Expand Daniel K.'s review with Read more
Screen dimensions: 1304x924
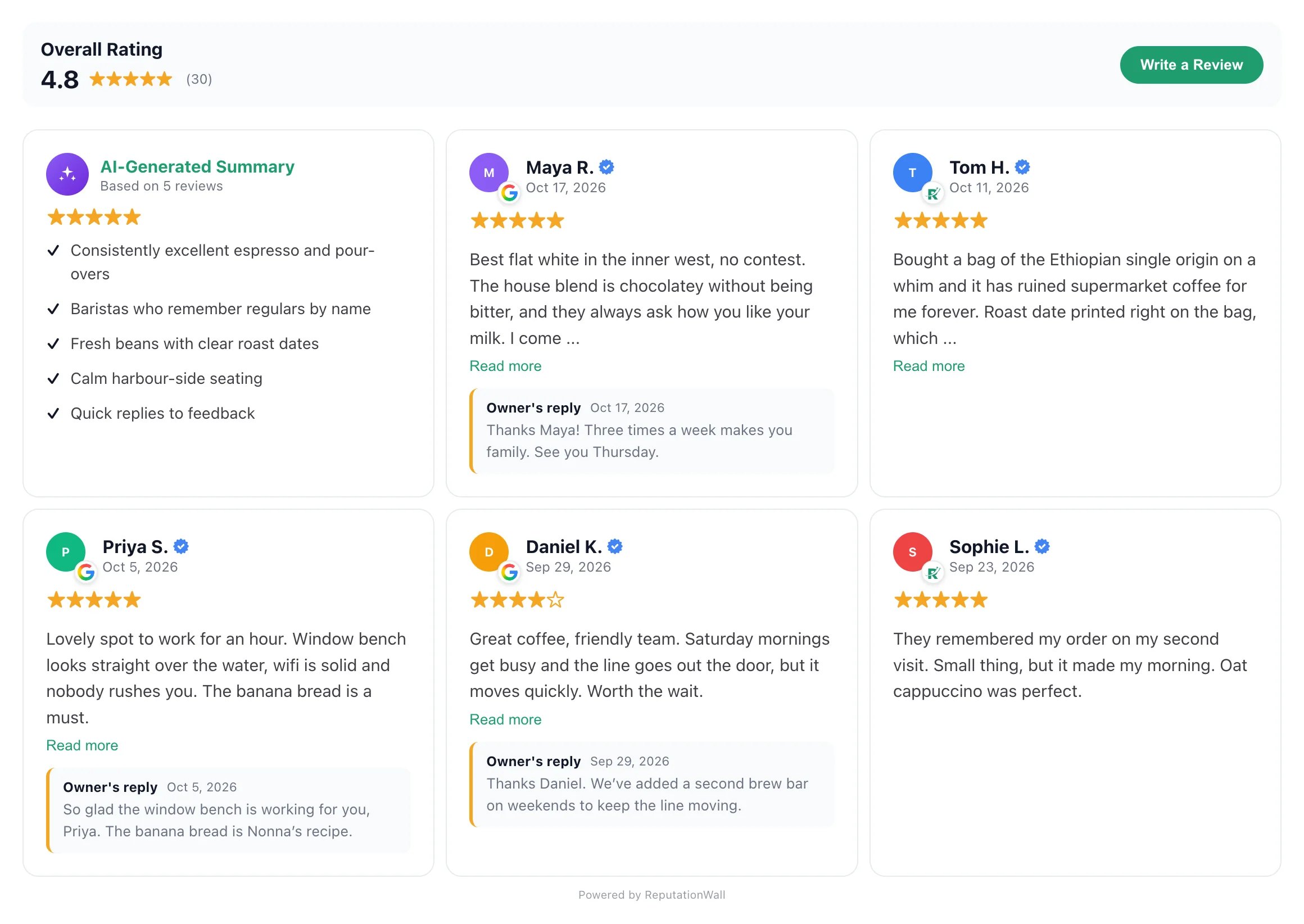[x=505, y=719]
